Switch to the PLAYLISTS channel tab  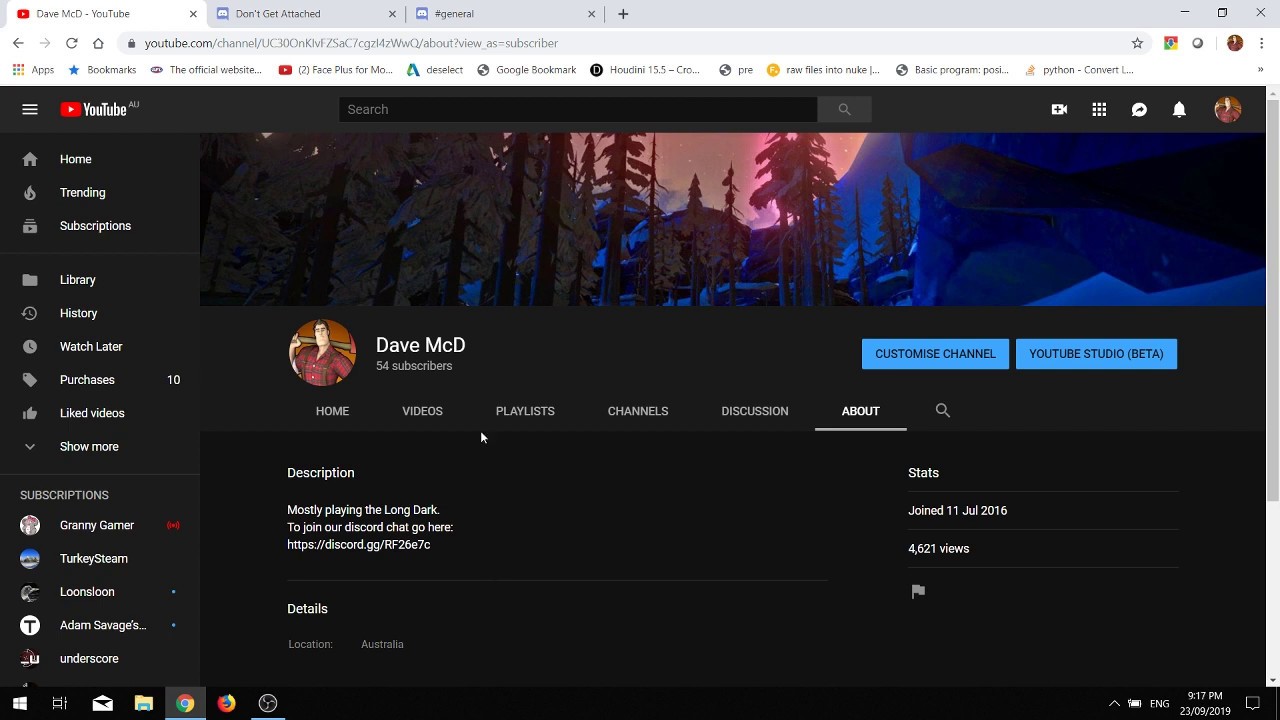525,411
